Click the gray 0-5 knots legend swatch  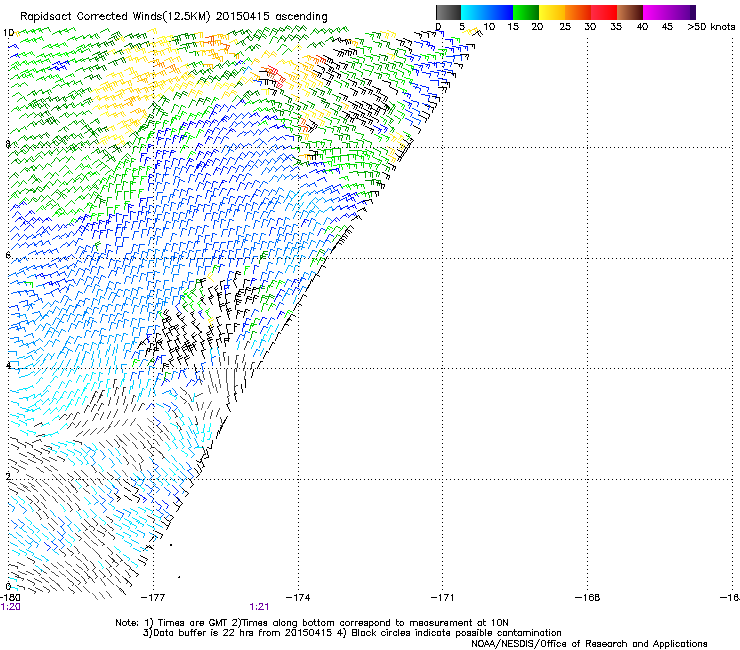click(x=448, y=12)
